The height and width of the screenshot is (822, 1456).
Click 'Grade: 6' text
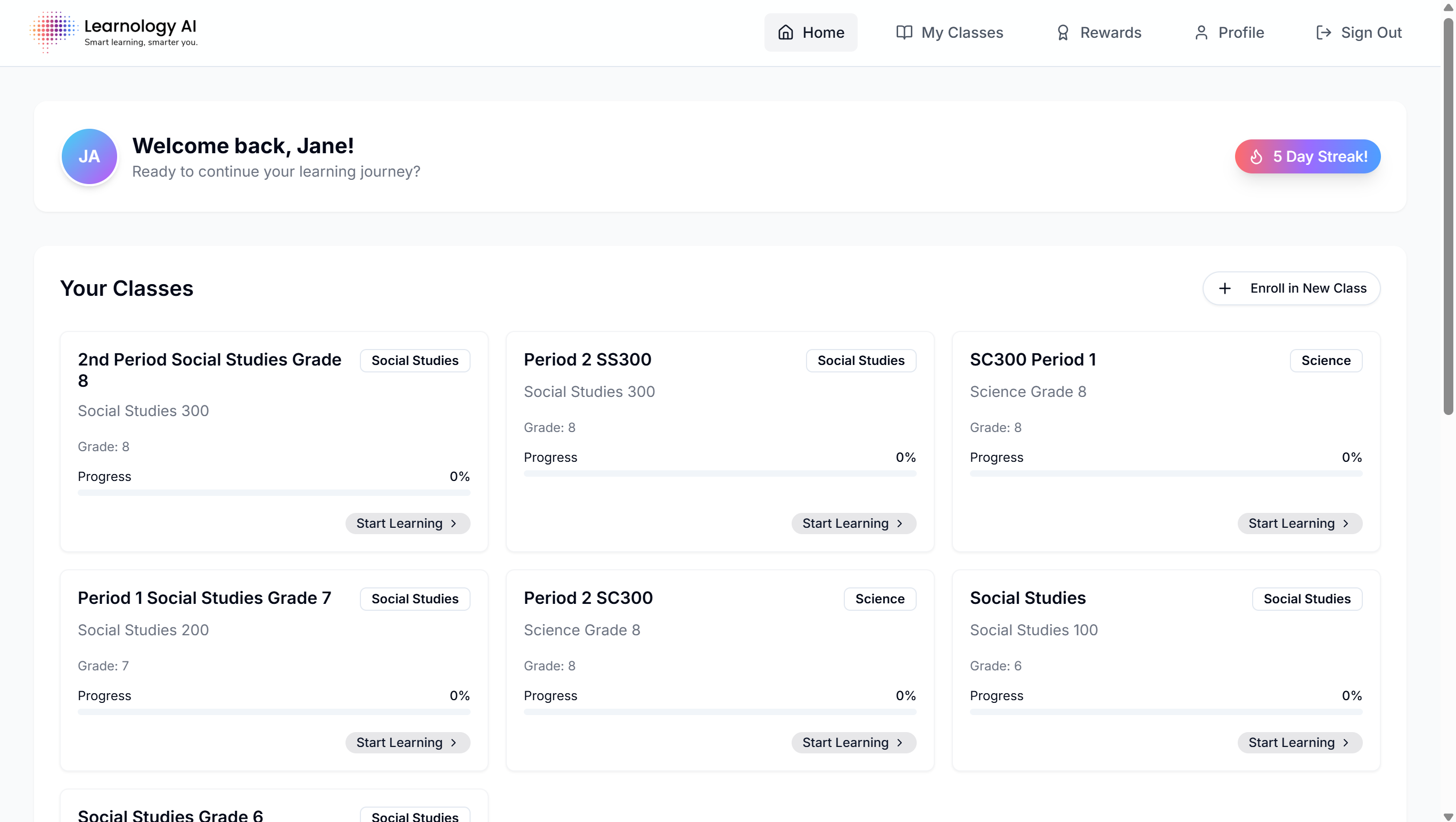(996, 666)
